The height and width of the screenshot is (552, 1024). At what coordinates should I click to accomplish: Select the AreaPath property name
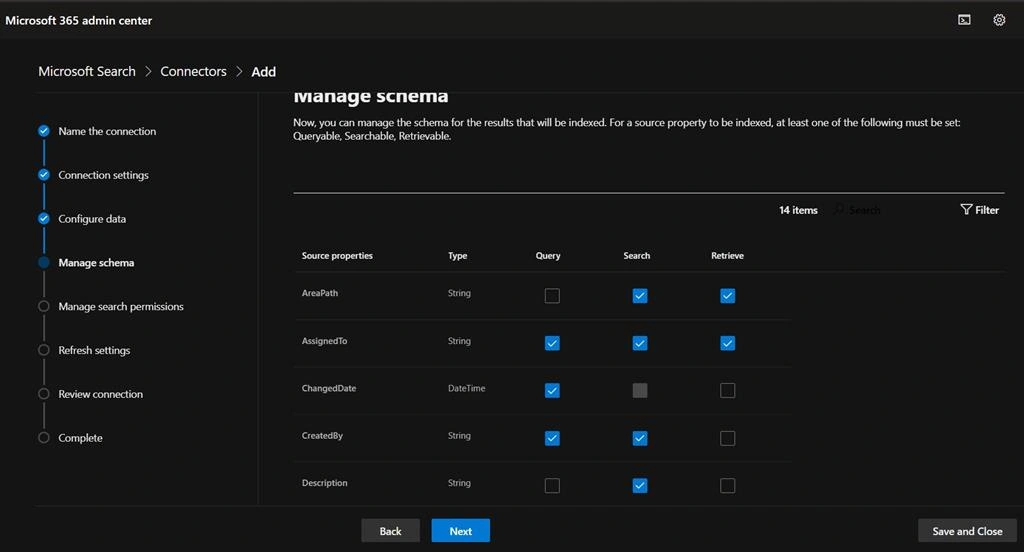(x=320, y=293)
